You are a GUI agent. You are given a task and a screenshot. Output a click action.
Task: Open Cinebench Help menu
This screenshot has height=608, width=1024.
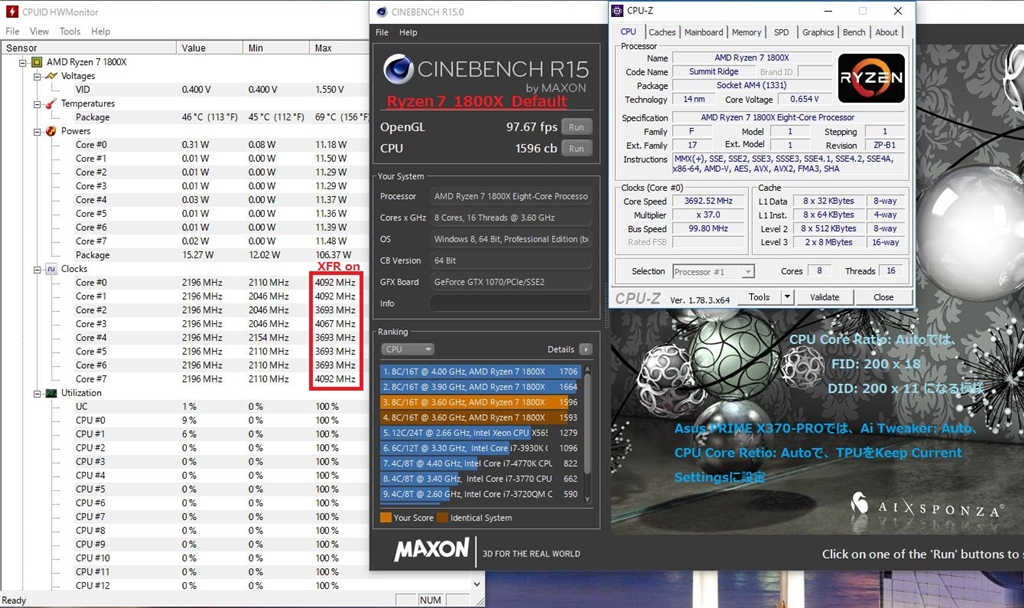(408, 32)
